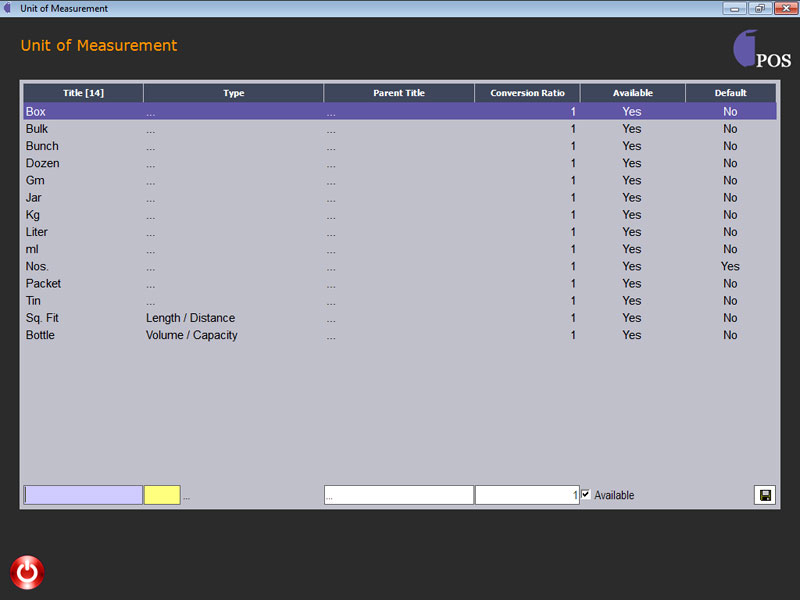This screenshot has height=600, width=800.
Task: Select the Bottle row
Action: 41,335
